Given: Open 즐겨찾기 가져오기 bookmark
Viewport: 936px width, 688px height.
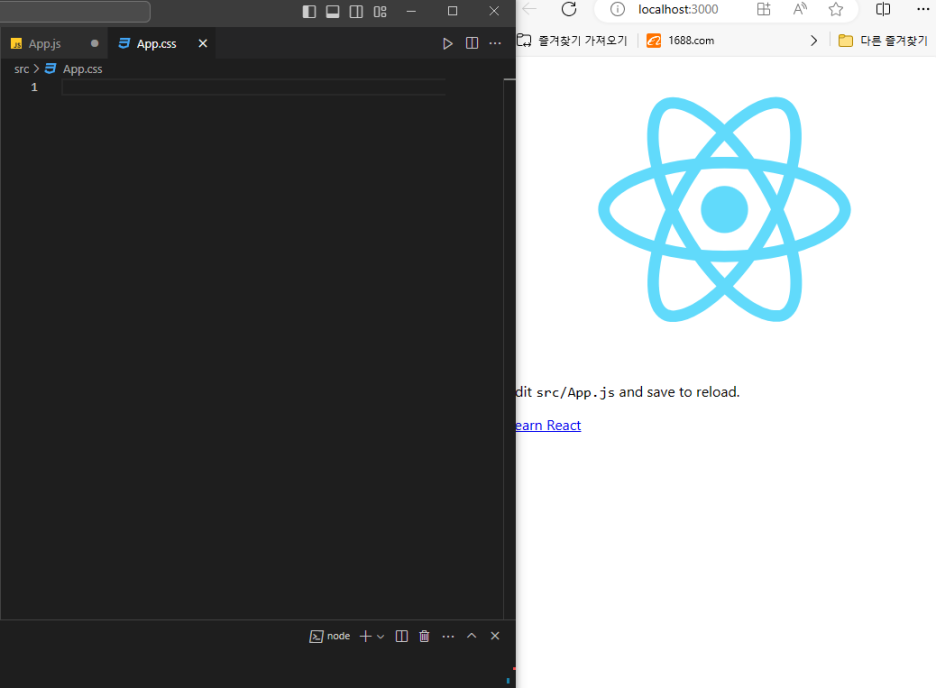Looking at the screenshot, I should point(572,41).
